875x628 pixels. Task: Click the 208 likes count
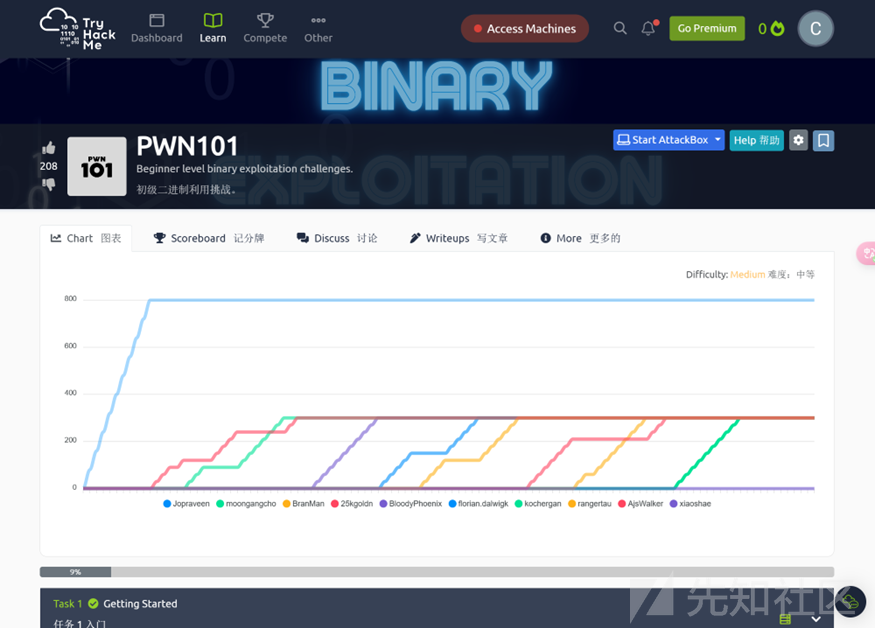click(x=49, y=166)
